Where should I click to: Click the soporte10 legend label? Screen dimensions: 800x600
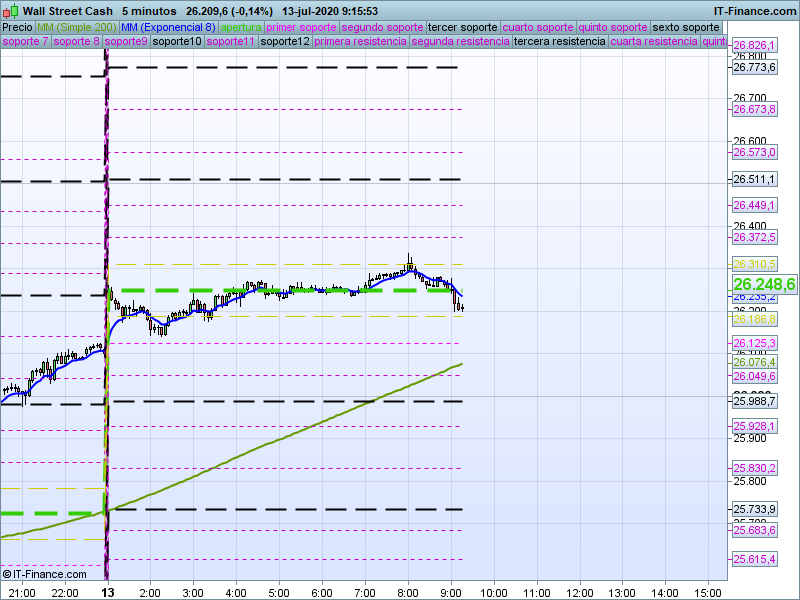[x=179, y=42]
